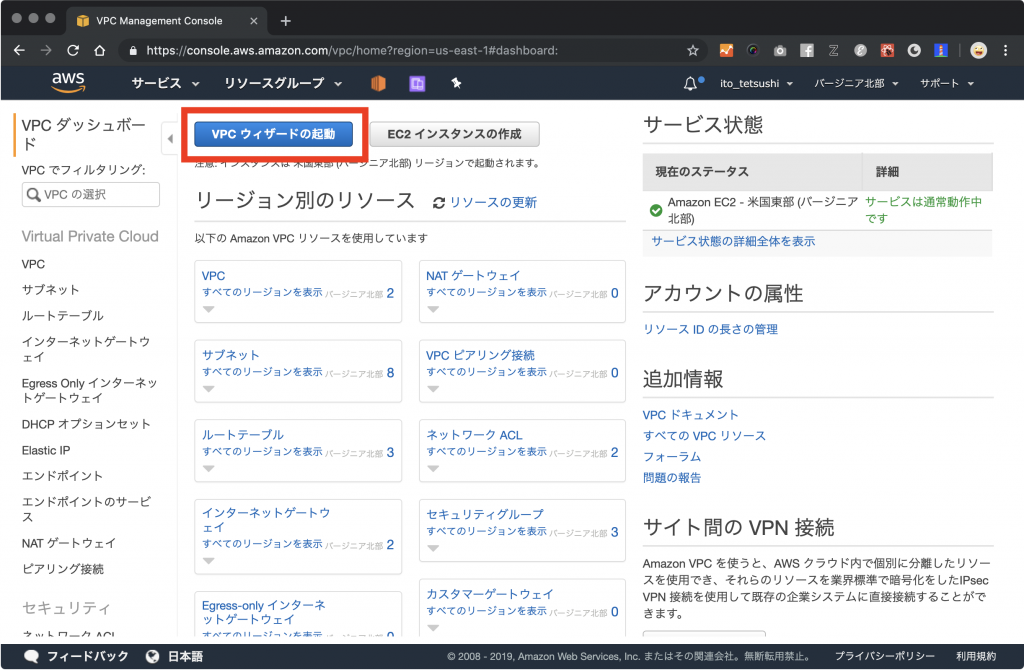This screenshot has height=670, width=1024.
Task: Go back with the browser back arrow
Action: [x=19, y=50]
